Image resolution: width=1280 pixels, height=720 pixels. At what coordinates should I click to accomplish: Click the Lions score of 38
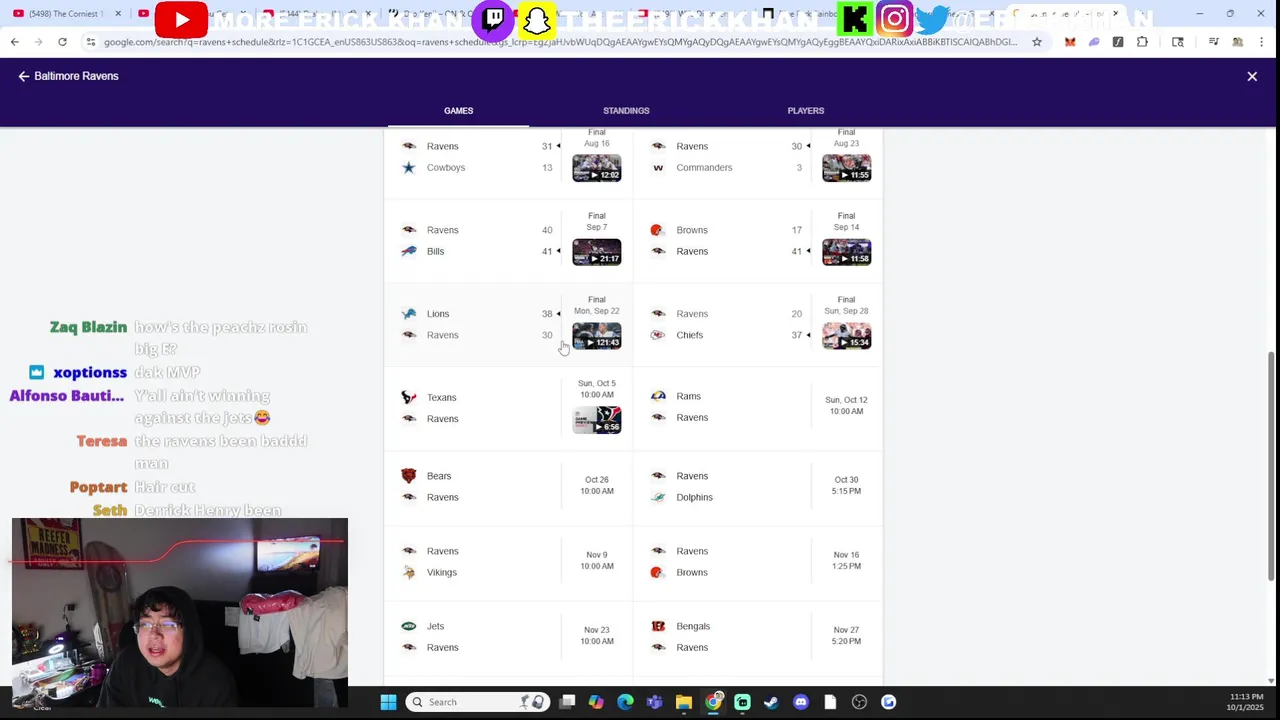tap(547, 314)
